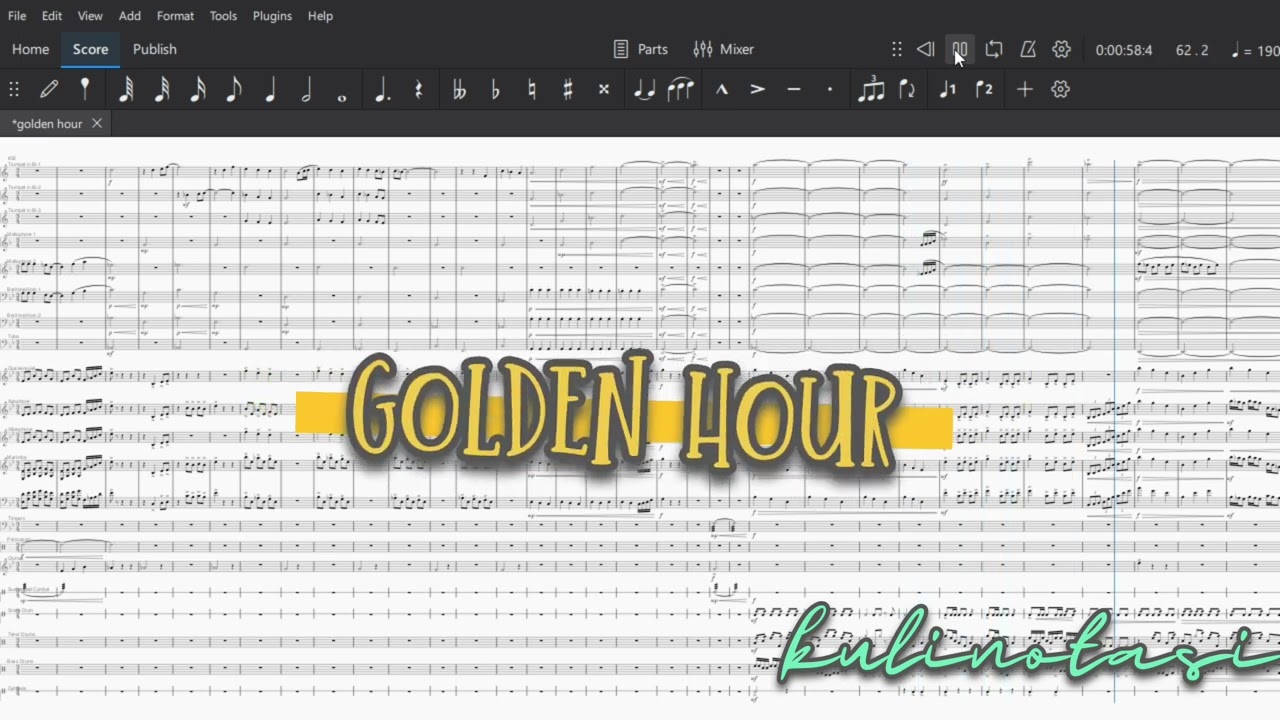Click the plus add-element toolbar button
Screen dimensions: 1280x720
click(x=1024, y=90)
